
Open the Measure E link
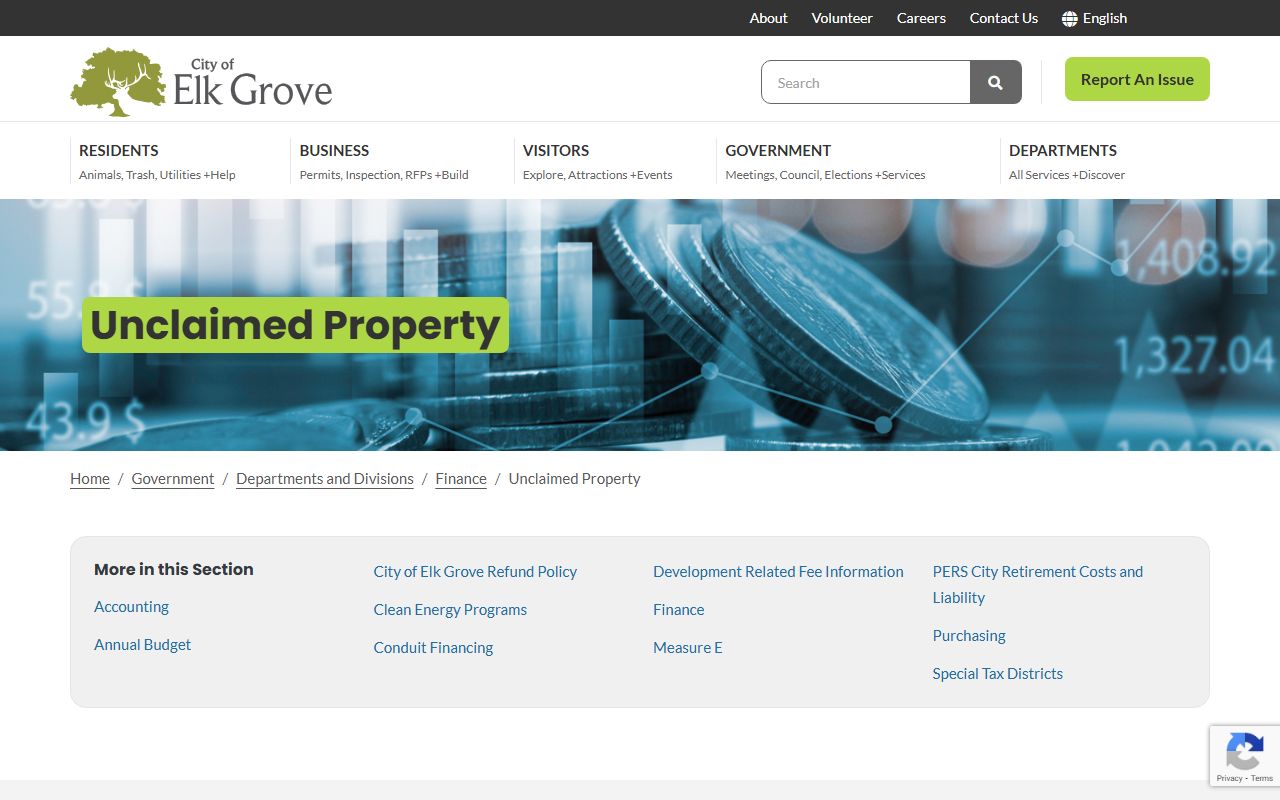pyautogui.click(x=688, y=648)
